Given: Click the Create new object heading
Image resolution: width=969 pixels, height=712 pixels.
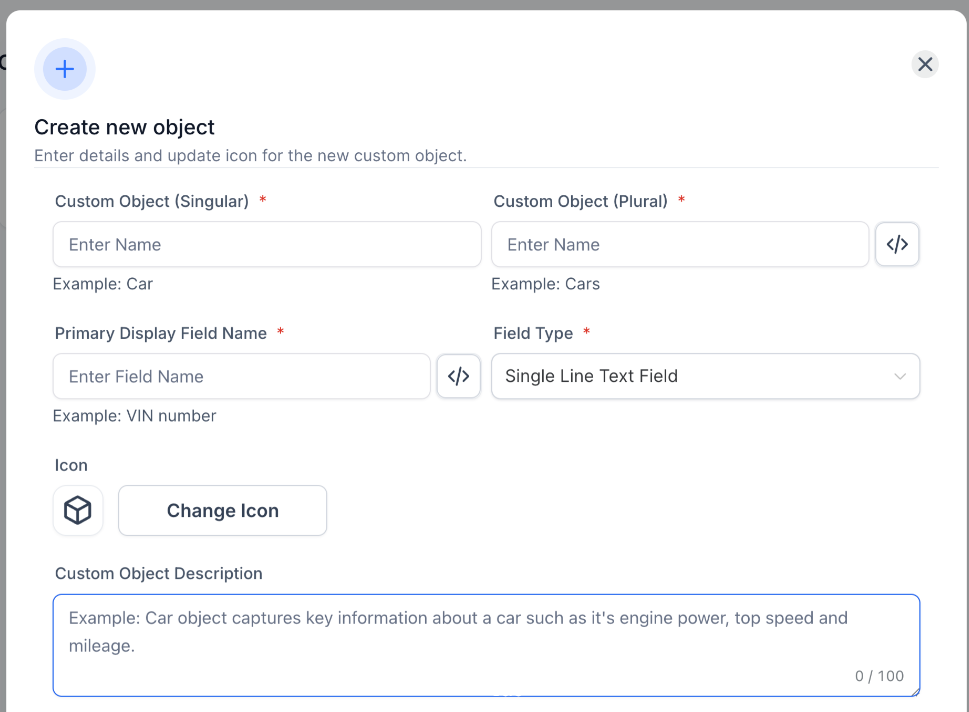Looking at the screenshot, I should 125,127.
